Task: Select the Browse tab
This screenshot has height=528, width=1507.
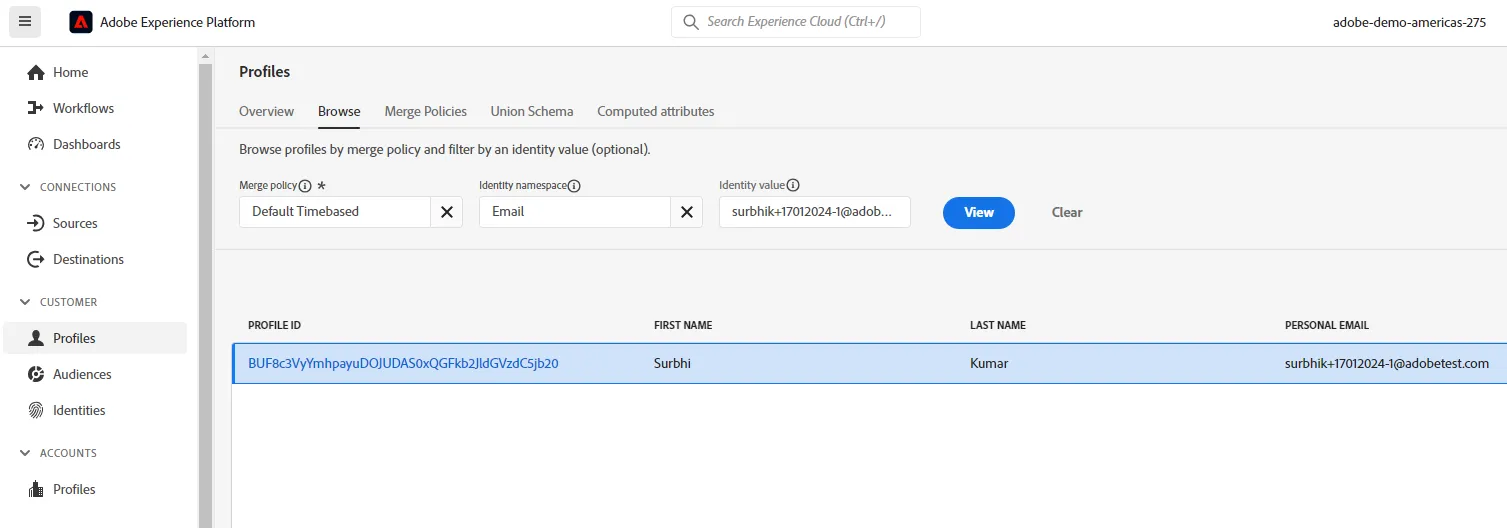Action: click(339, 111)
